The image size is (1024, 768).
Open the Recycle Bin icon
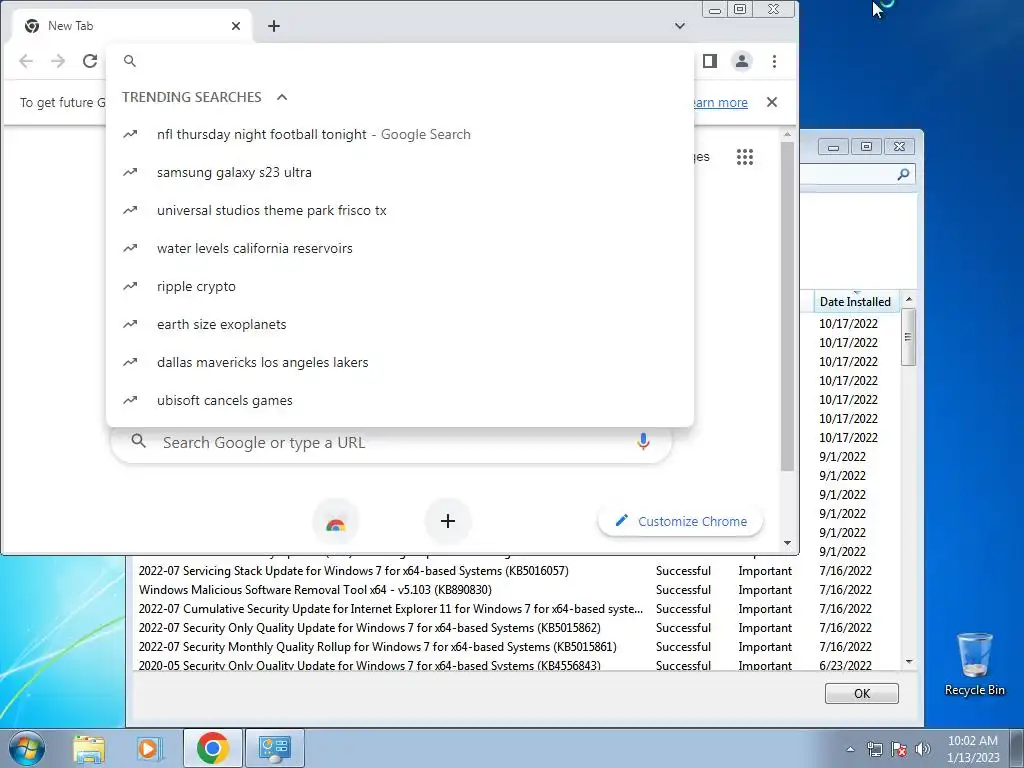coord(974,664)
